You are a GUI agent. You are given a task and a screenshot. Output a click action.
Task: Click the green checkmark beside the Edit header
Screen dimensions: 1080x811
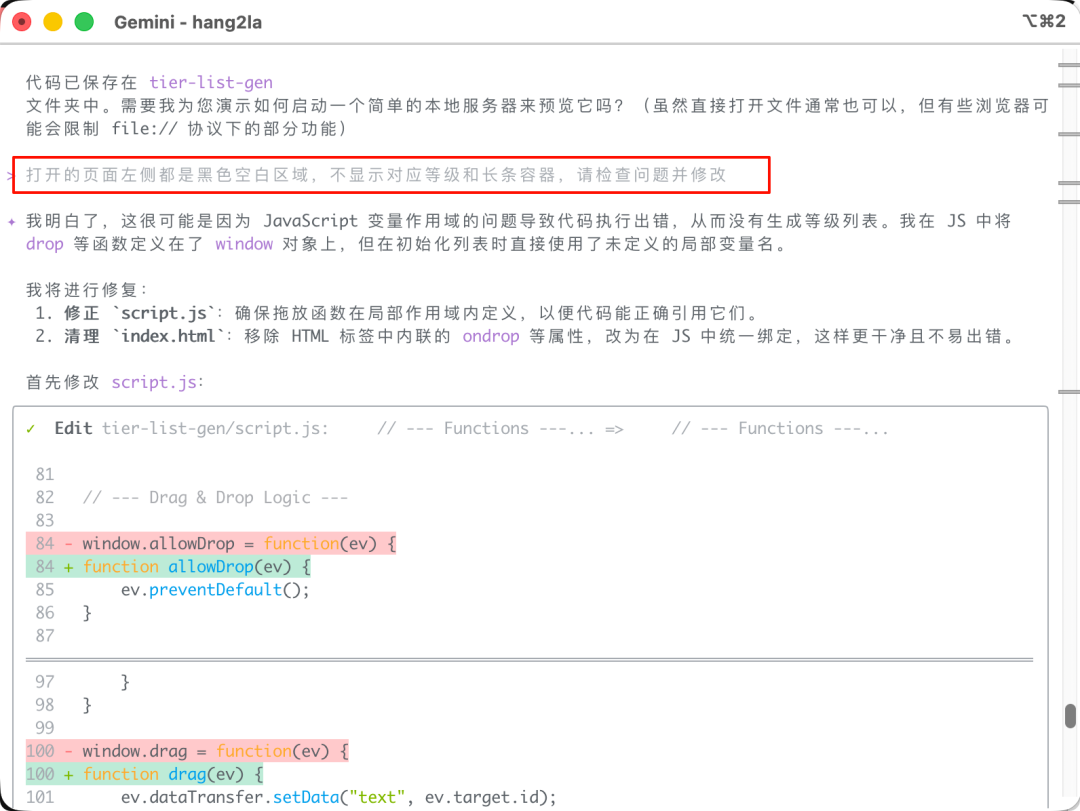31,429
